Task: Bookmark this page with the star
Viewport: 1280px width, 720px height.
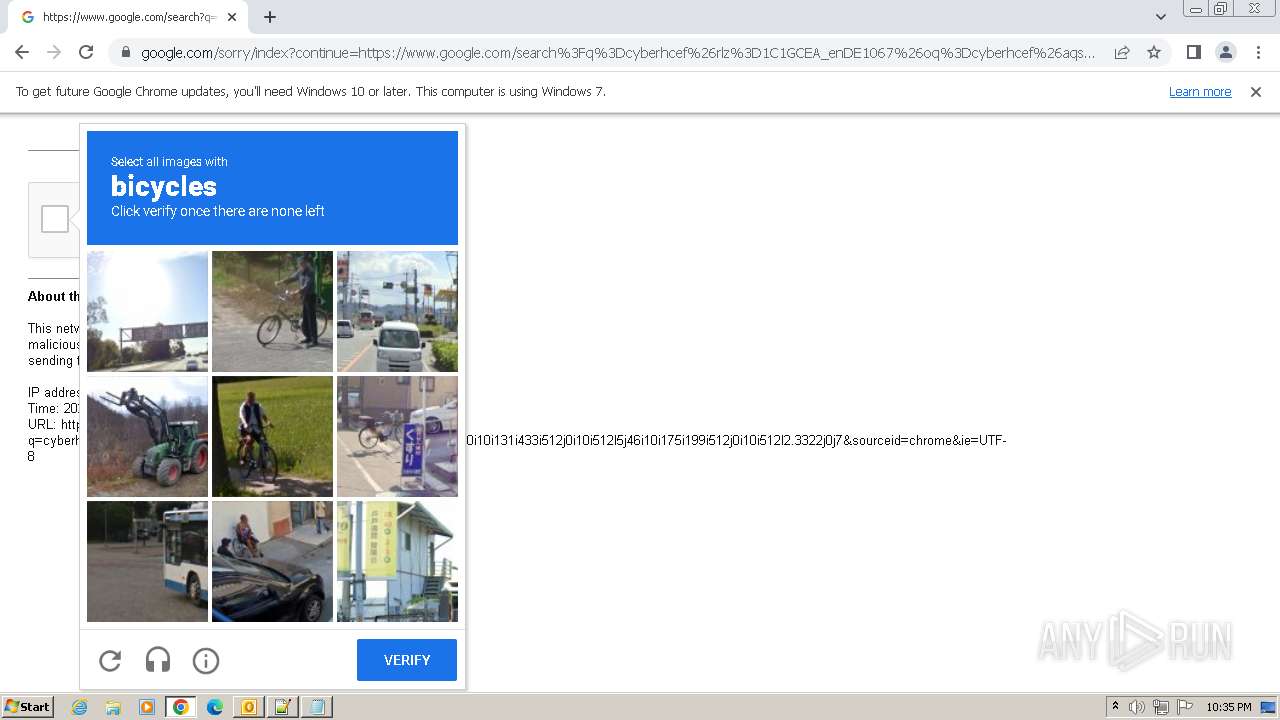Action: point(1154,52)
